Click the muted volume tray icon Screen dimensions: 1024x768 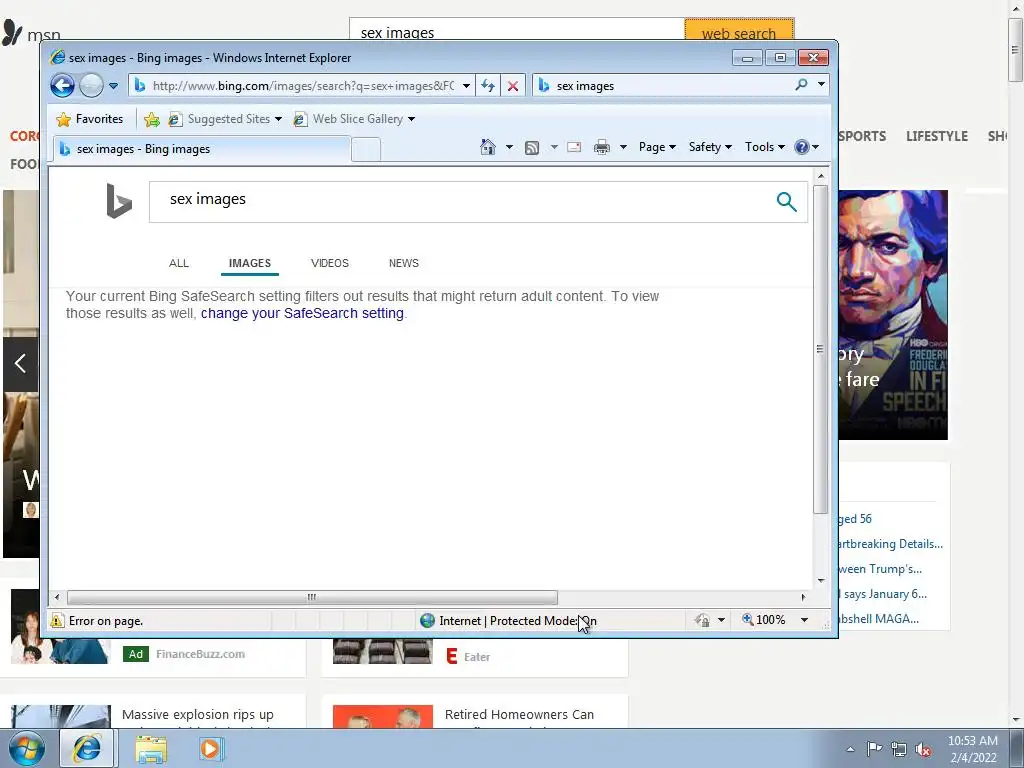coord(923,750)
